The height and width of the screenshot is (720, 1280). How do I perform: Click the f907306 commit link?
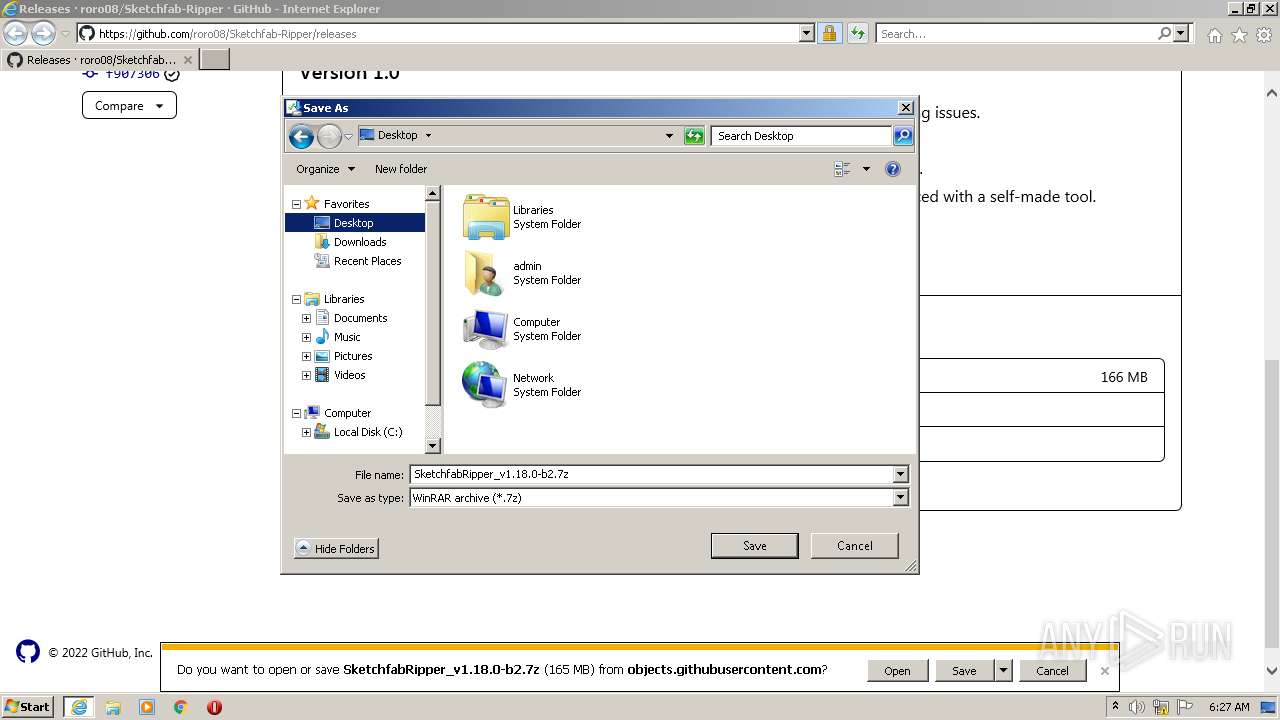132,73
